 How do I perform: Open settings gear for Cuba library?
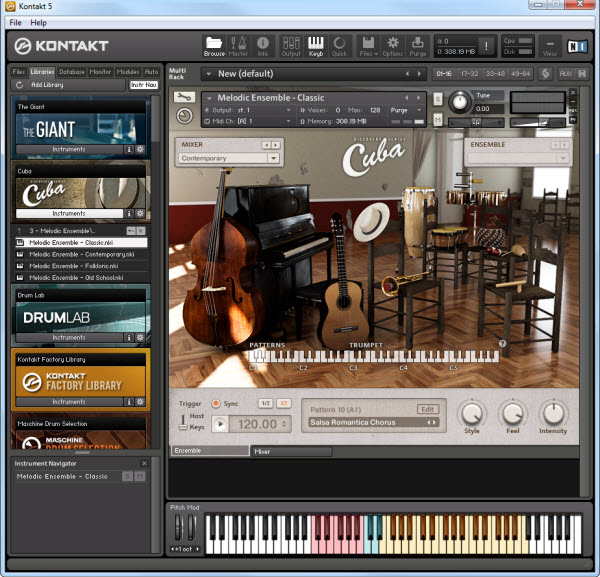[140, 213]
